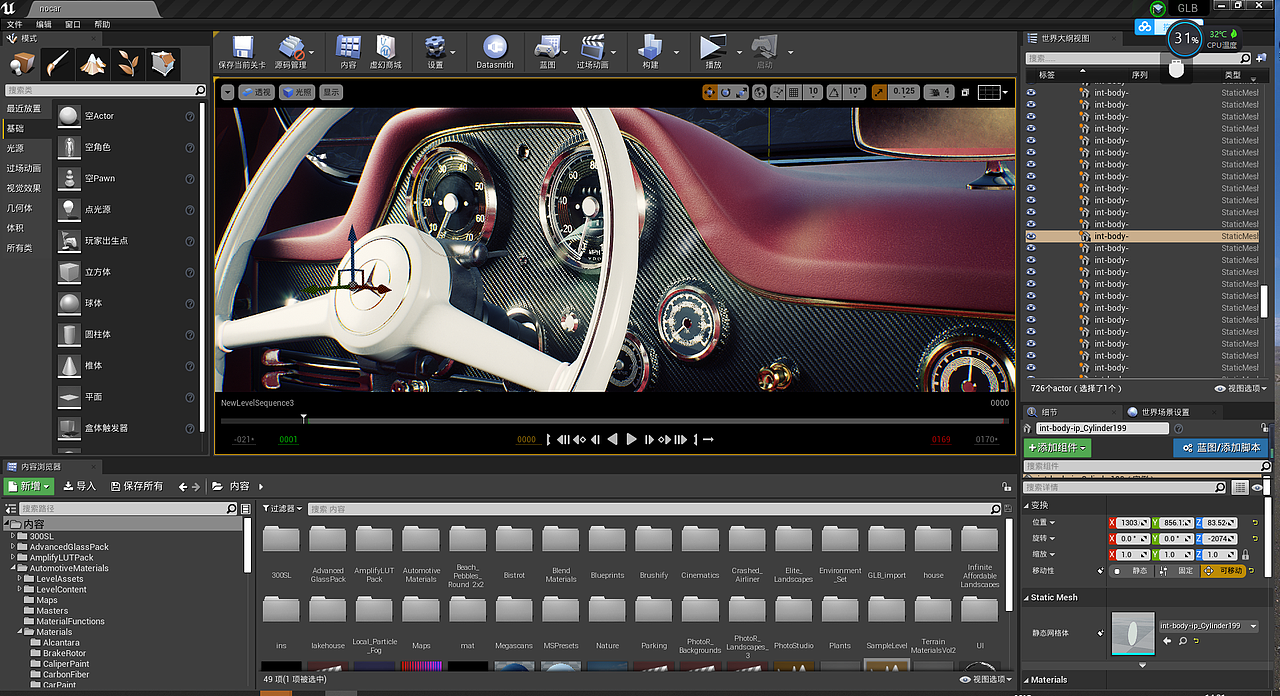The width and height of the screenshot is (1280, 696).
Task: Toggle details visibility eye icon filter
Action: pos(1257,488)
